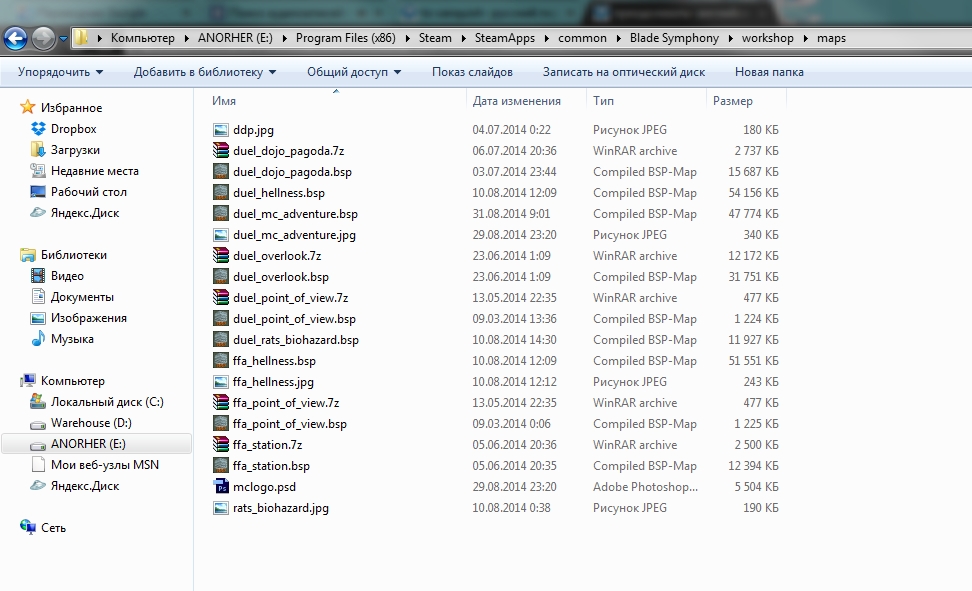This screenshot has height=591, width=972.
Task: Select the duel_dojo_pagoda.7z archive icon
Action: (221, 151)
